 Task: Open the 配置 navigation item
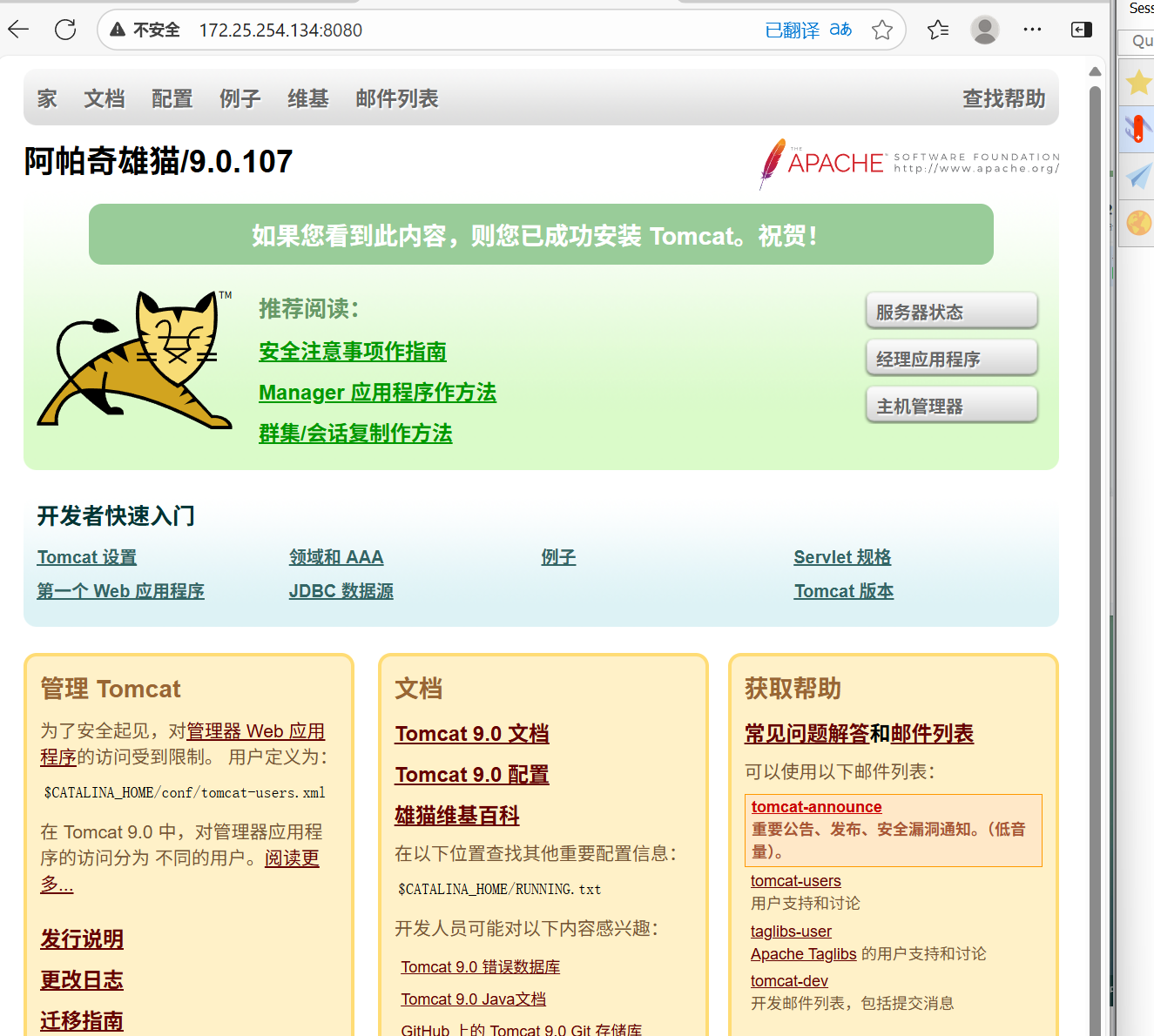pyautogui.click(x=172, y=98)
